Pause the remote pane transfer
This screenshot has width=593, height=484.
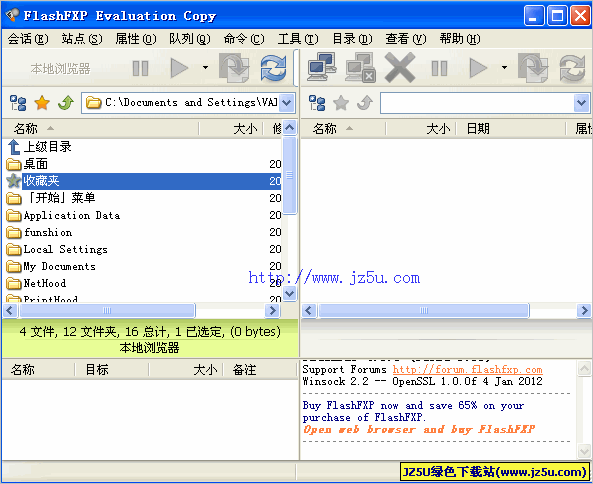(x=439, y=68)
